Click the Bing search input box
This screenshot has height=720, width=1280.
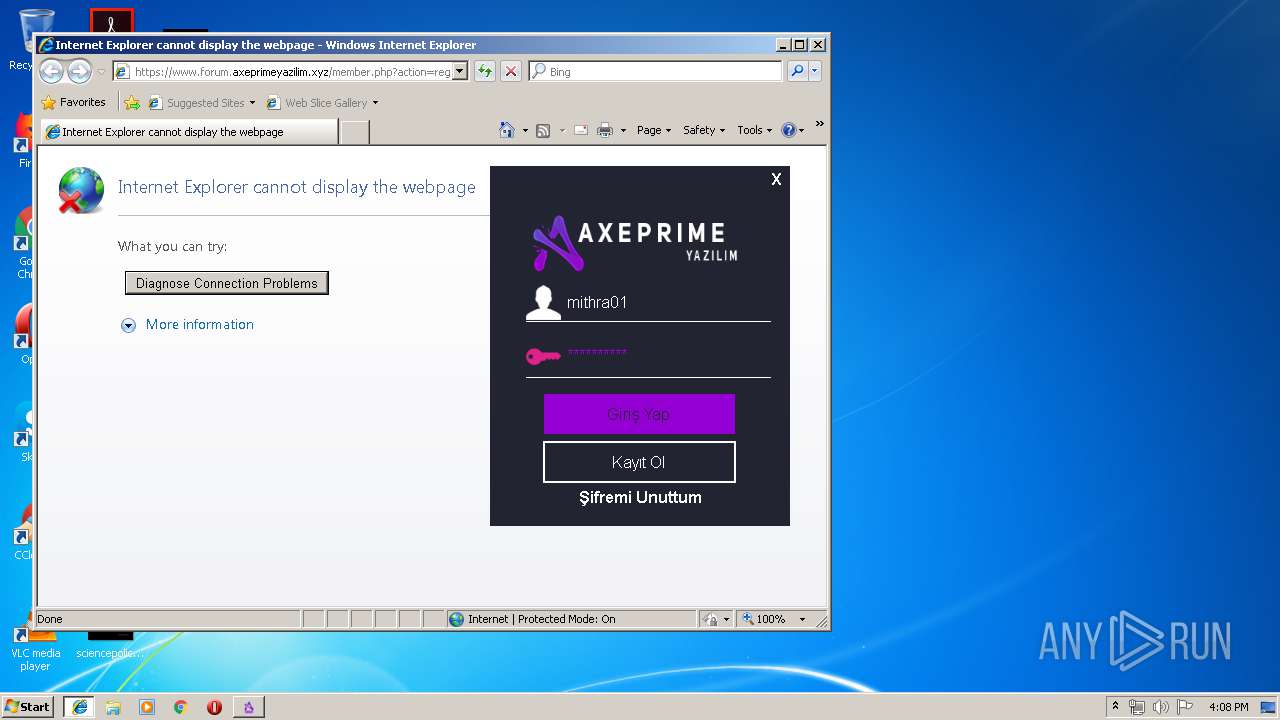tap(664, 71)
